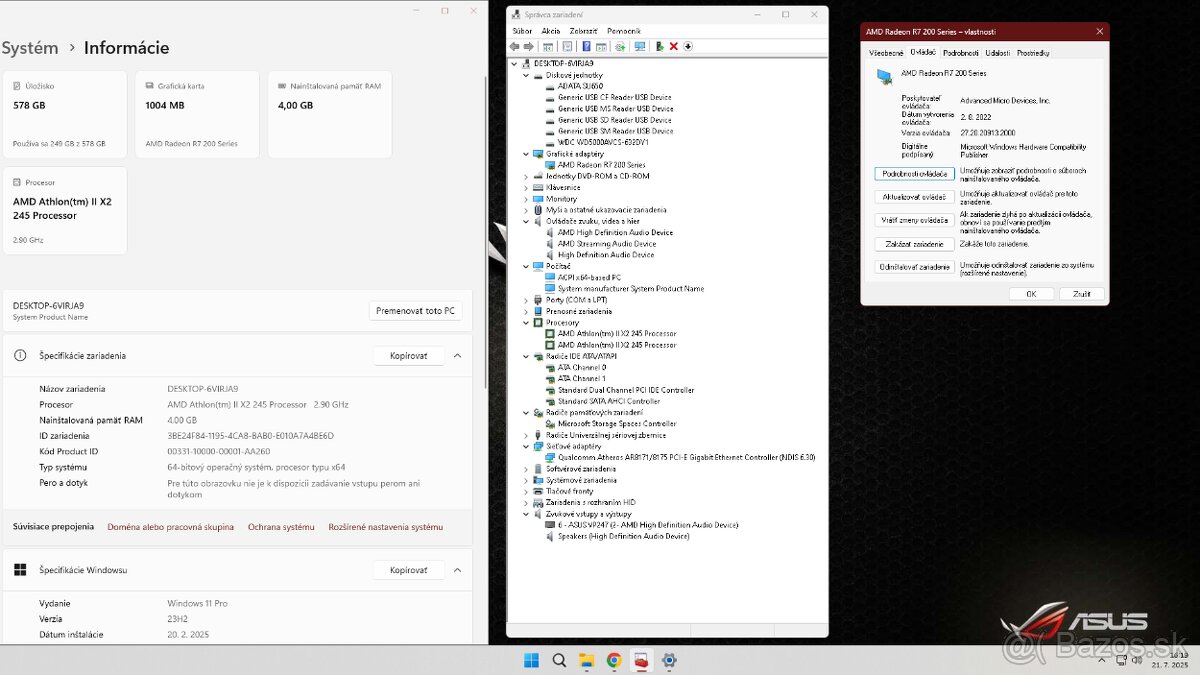Select the Uninstall device red X icon

(x=673, y=46)
